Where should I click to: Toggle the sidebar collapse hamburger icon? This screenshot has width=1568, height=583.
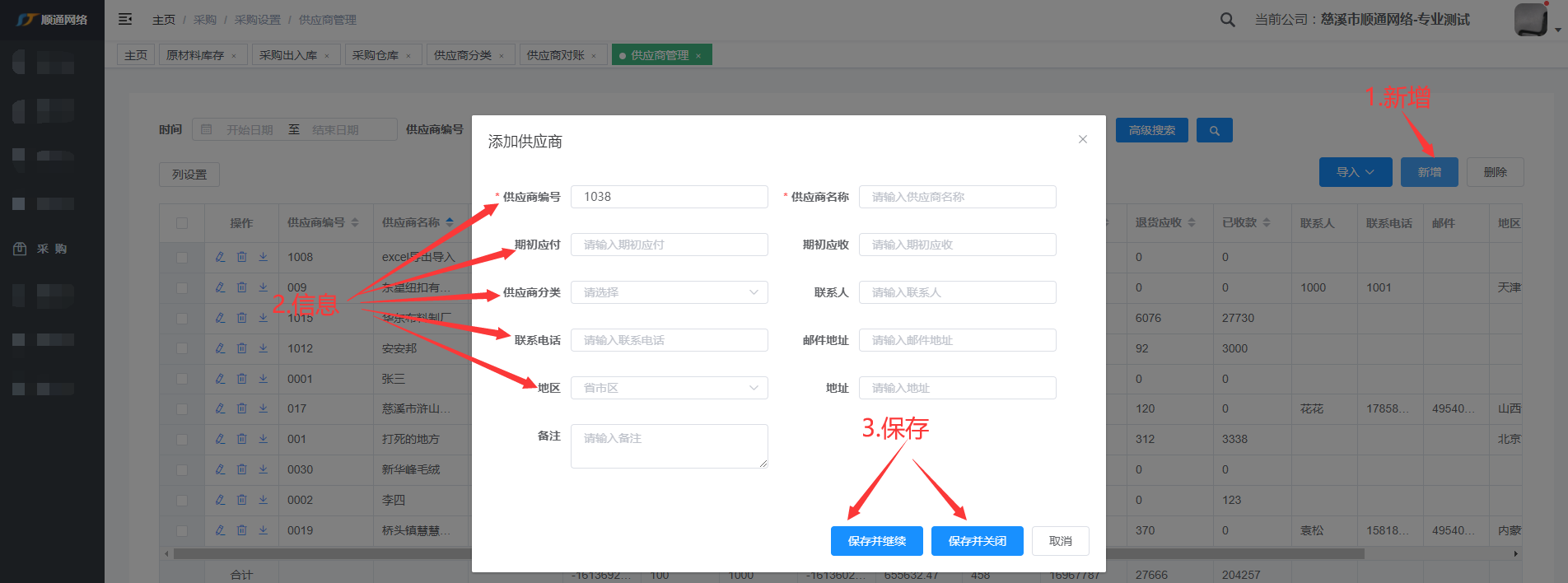[x=125, y=19]
